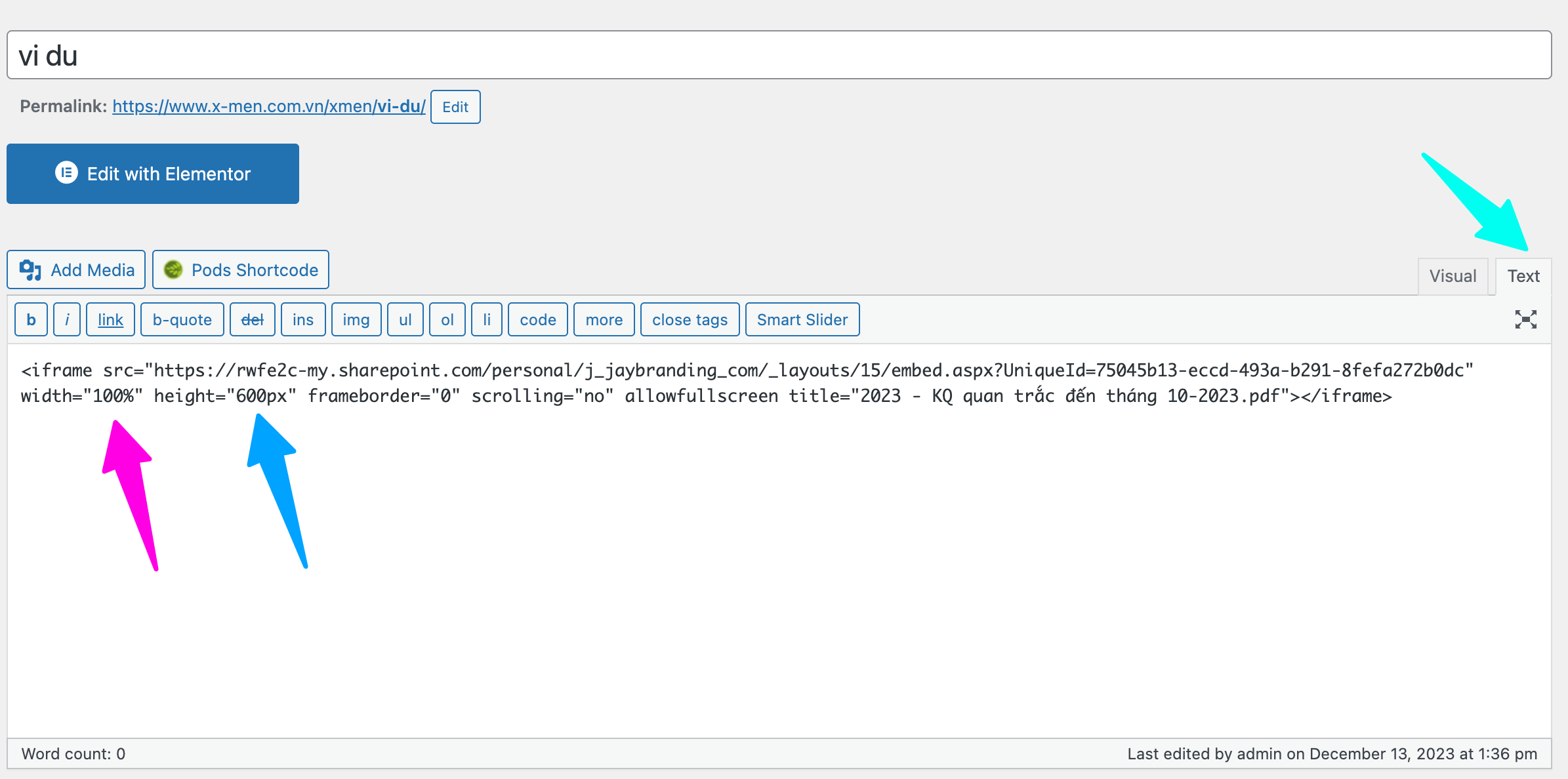Open the Smart Slider inserter
Viewport: 1568px width, 779px height.
[x=802, y=319]
